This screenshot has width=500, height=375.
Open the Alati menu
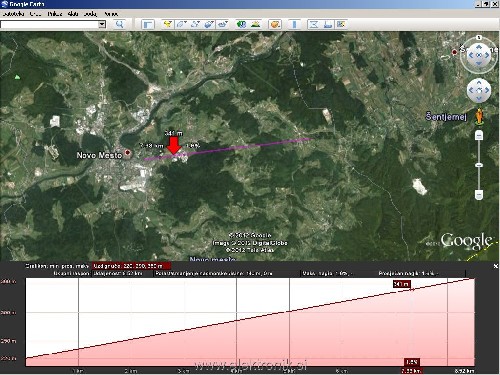(x=73, y=14)
